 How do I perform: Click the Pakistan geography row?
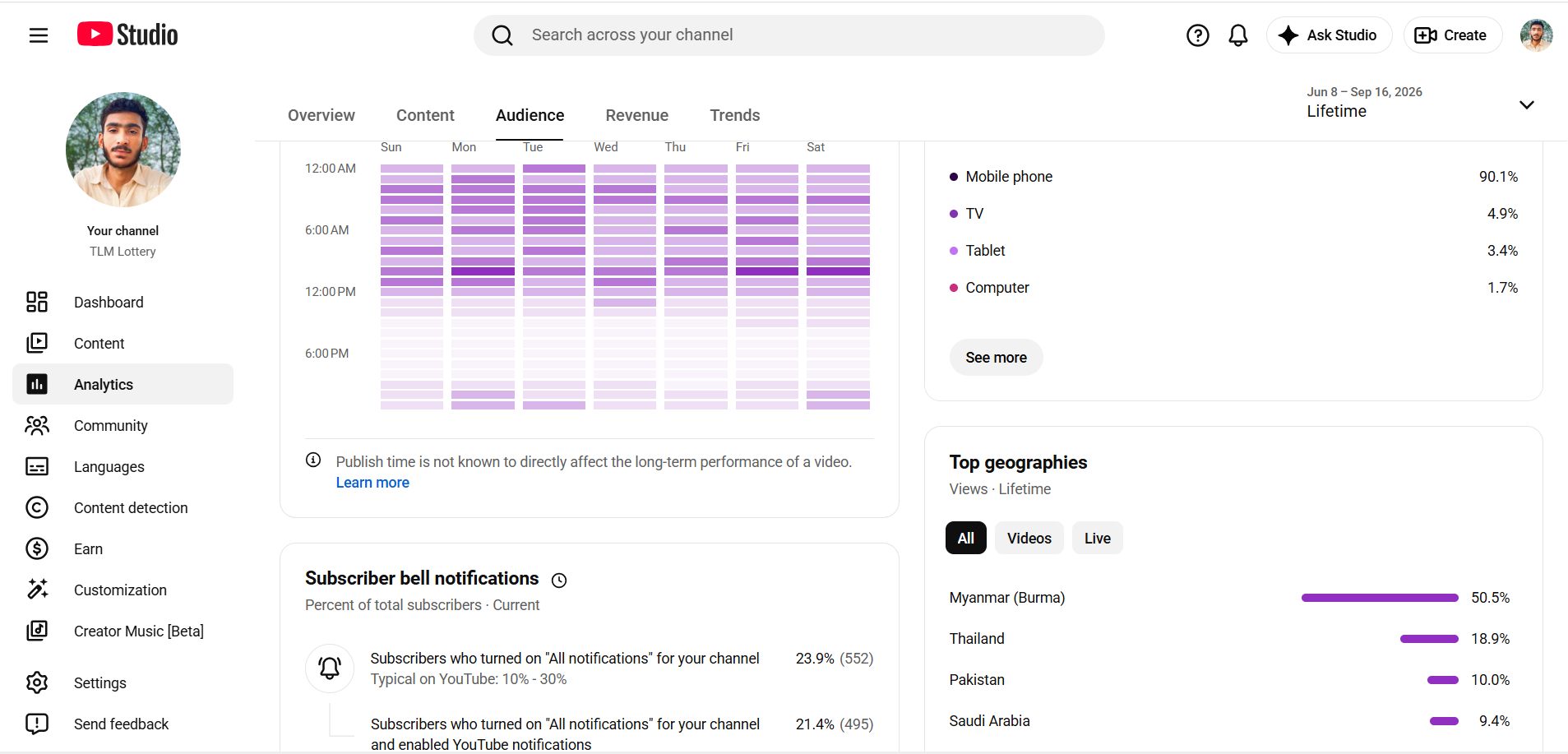tap(1229, 680)
